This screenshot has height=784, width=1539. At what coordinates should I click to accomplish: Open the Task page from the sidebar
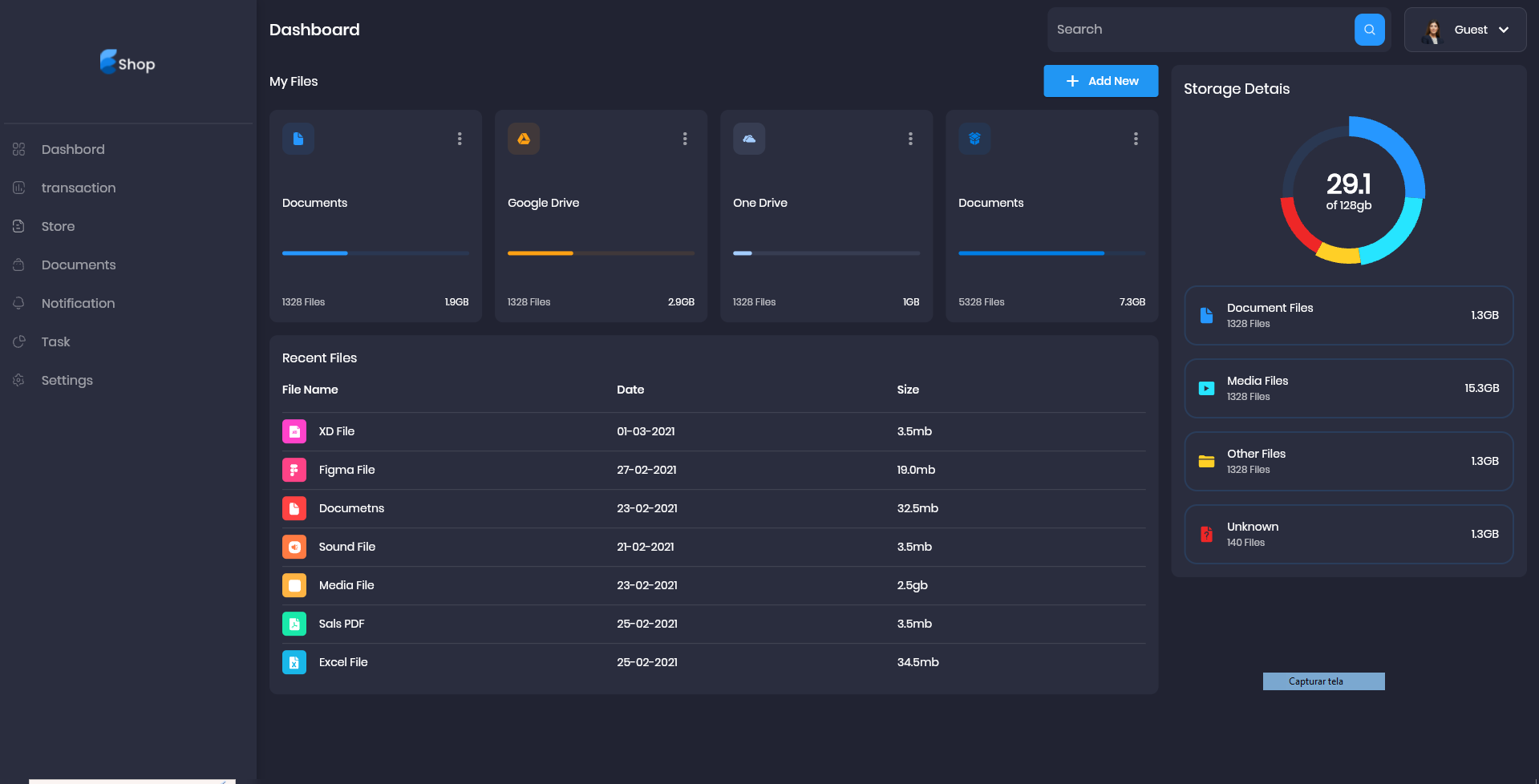coord(55,341)
